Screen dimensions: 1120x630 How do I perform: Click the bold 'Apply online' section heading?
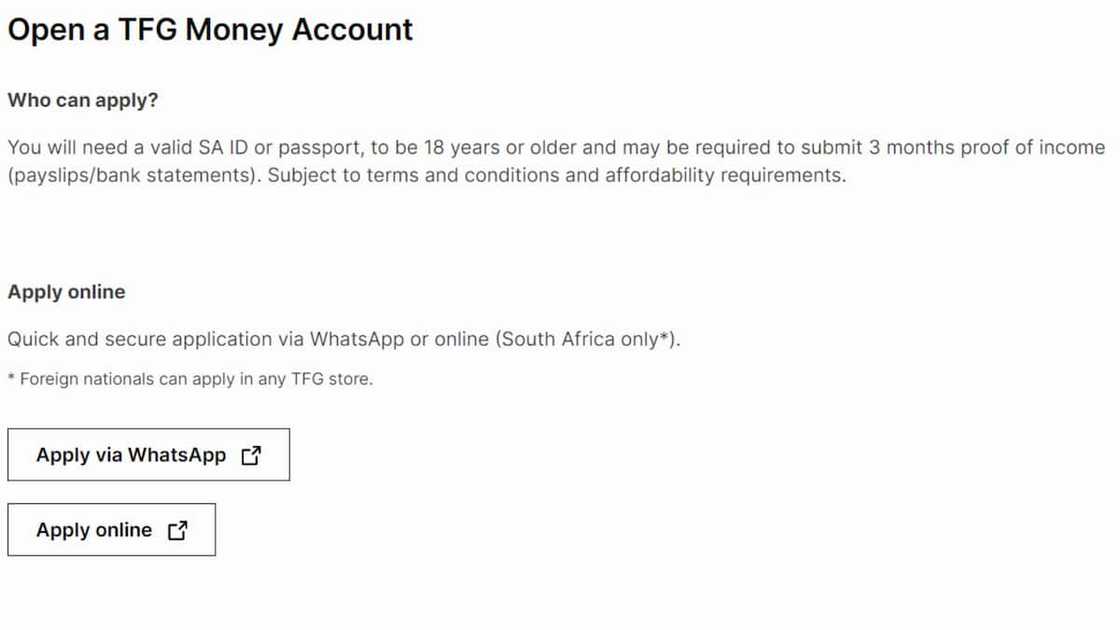[66, 292]
